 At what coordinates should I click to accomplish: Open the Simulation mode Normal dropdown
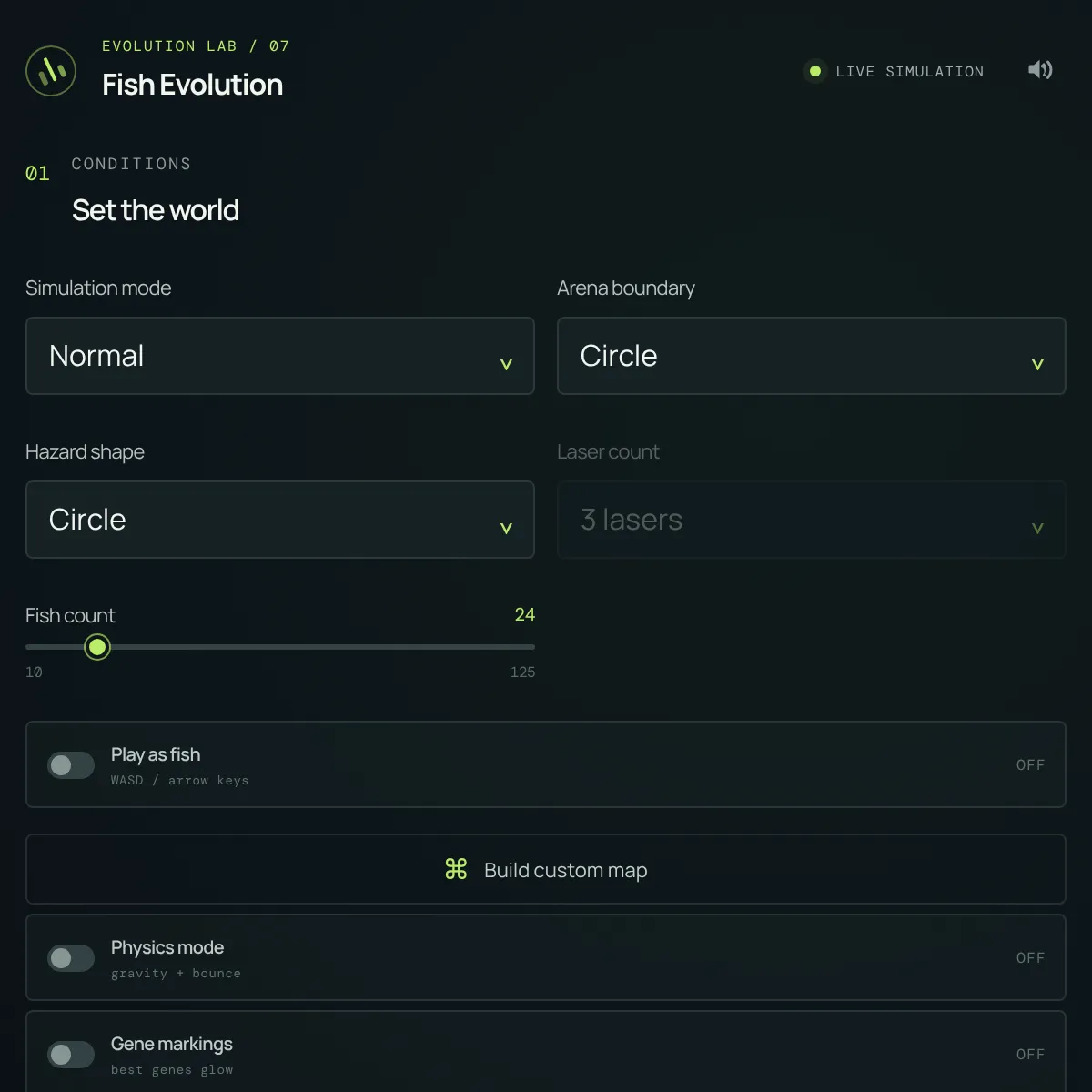(x=280, y=356)
